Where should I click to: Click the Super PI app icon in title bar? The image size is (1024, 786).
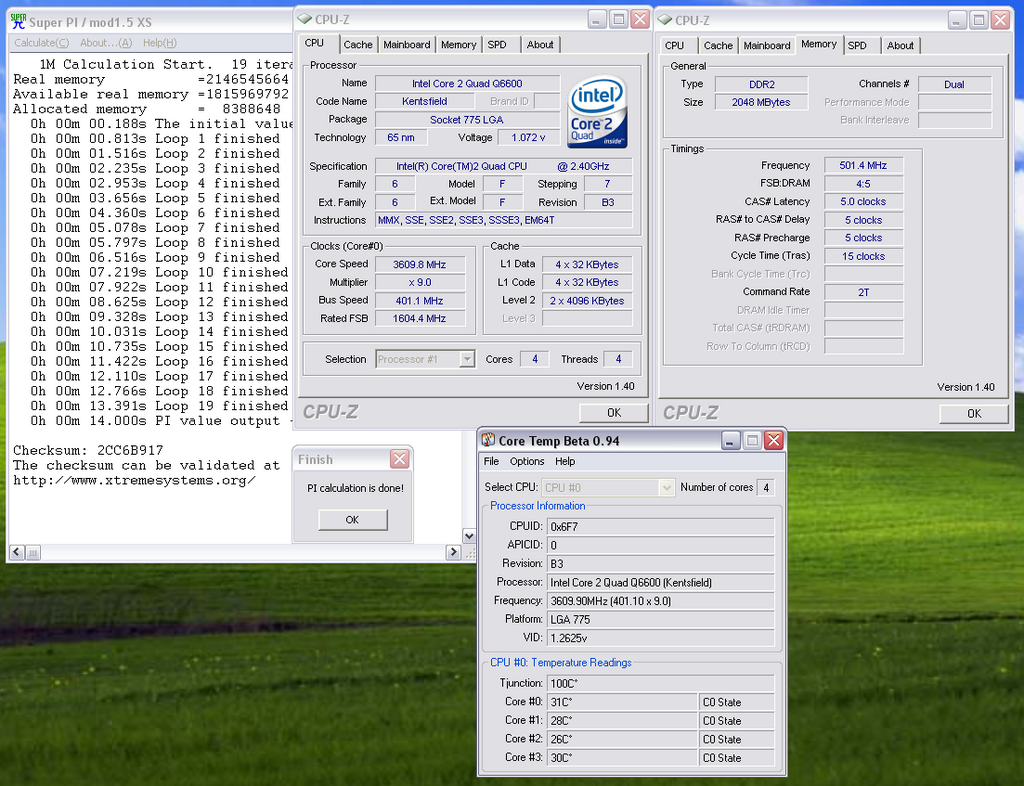[x=18, y=22]
